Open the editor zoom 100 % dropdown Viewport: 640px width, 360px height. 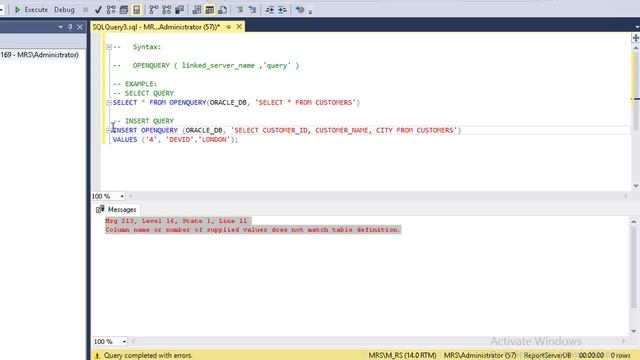click(x=122, y=196)
